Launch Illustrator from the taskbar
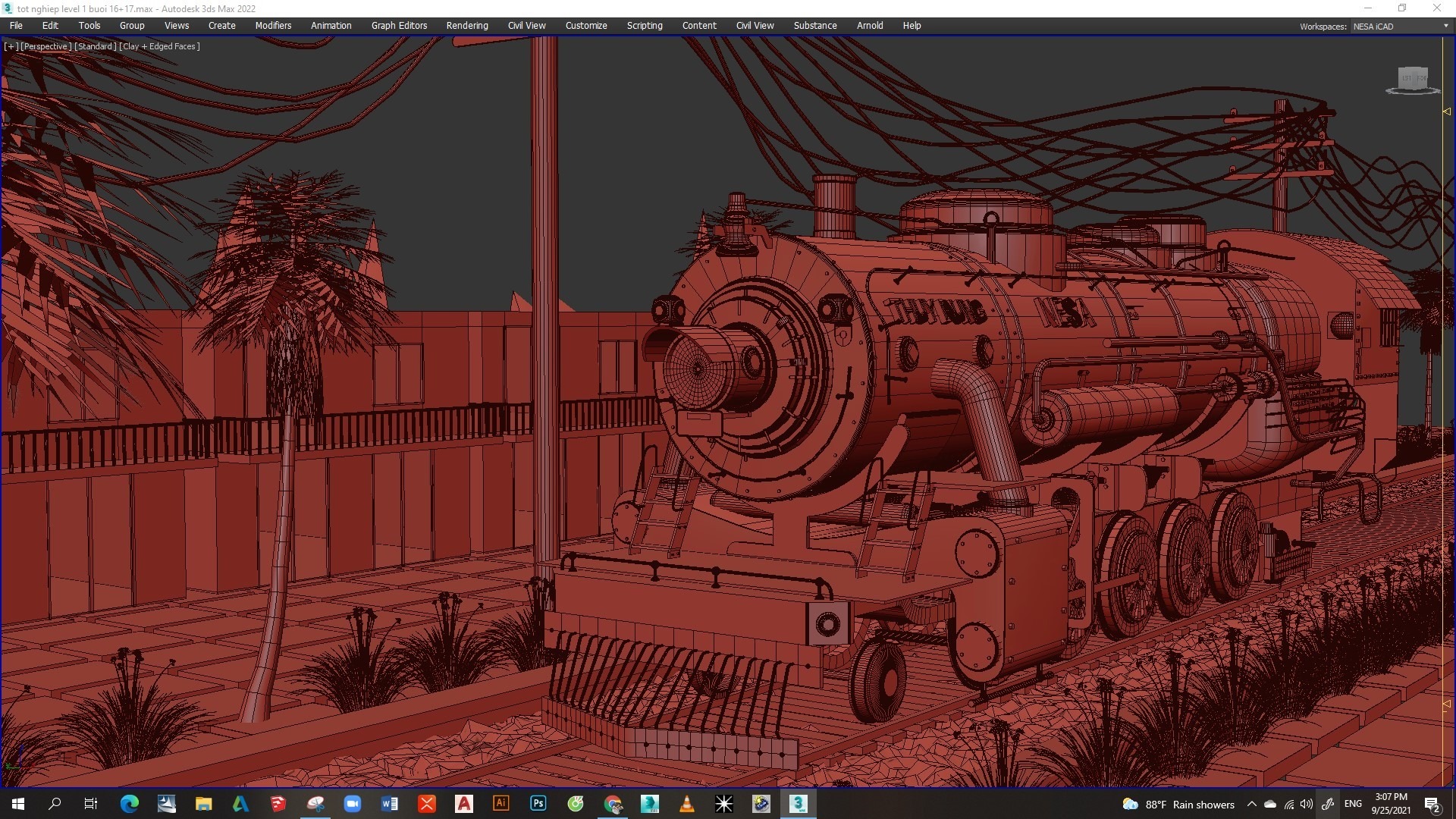The width and height of the screenshot is (1456, 819). tap(501, 804)
